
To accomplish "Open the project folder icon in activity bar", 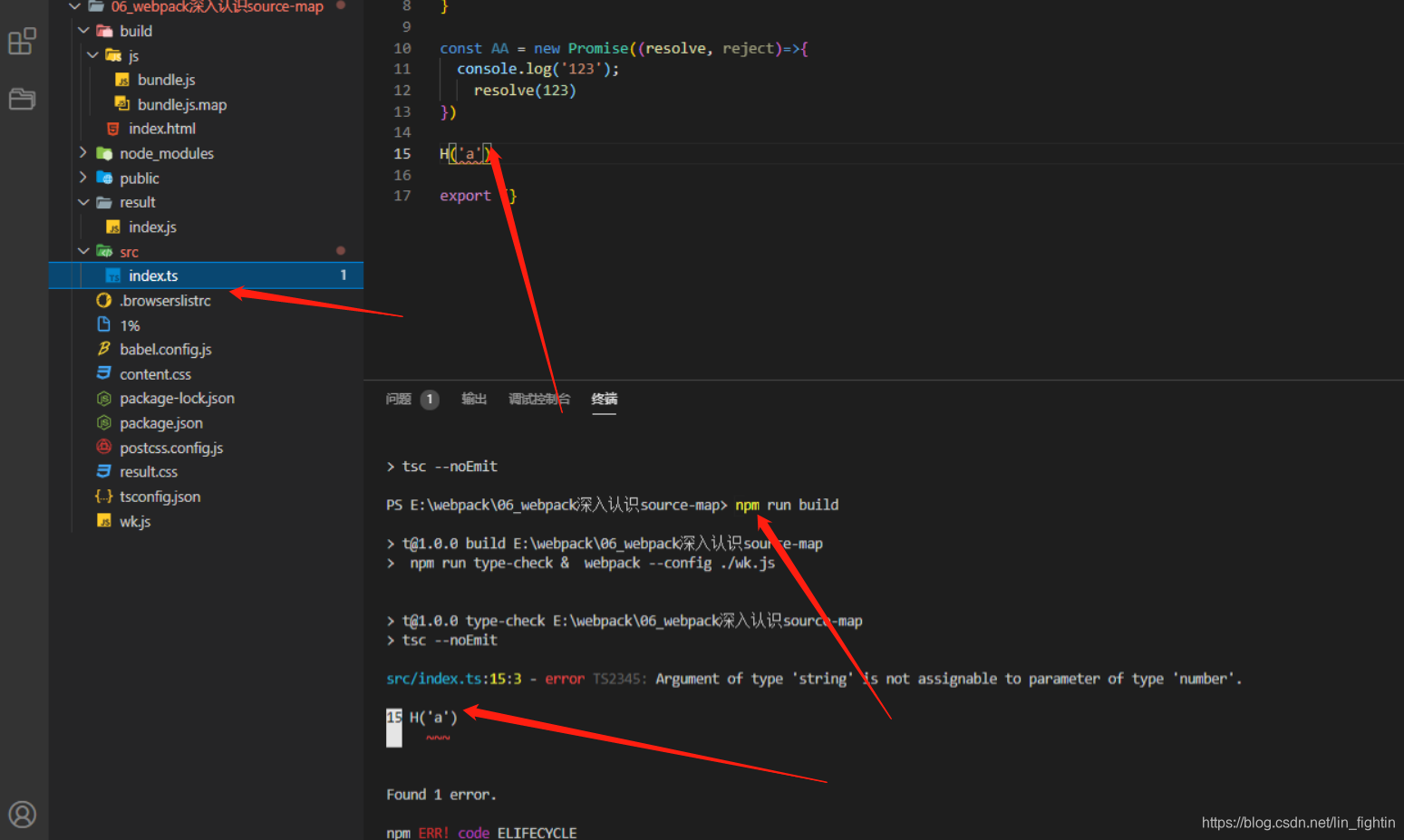I will (x=22, y=99).
